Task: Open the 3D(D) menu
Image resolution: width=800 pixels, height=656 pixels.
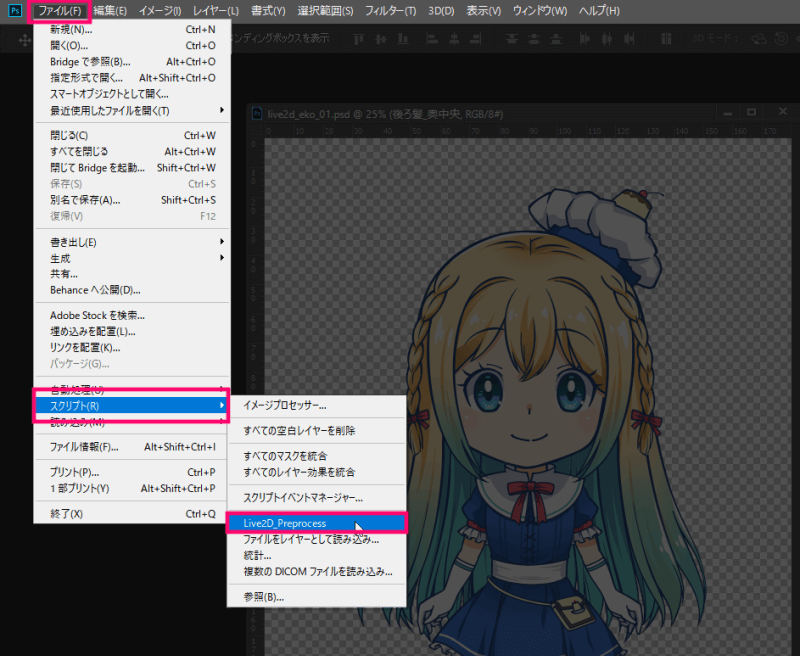Action: (x=441, y=11)
